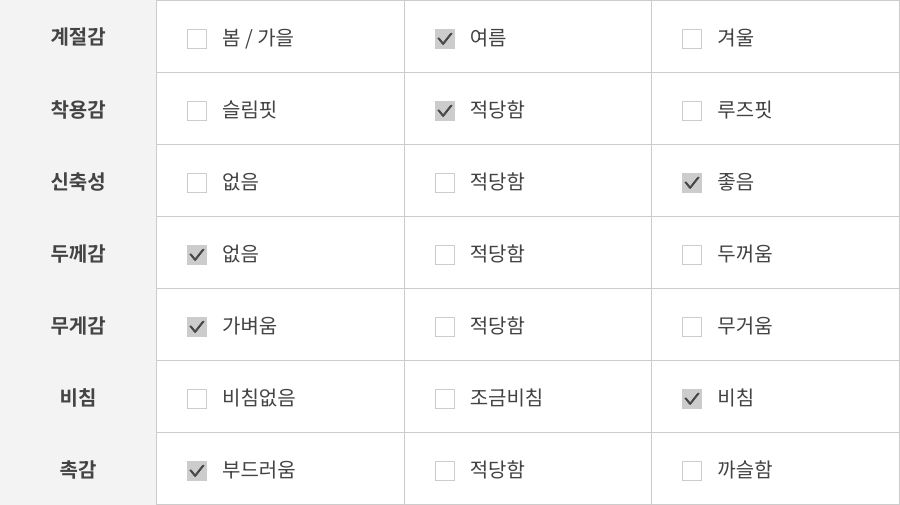Uncheck the 여름 season checkbox
Viewport: 900px width, 505px height.
coord(445,39)
